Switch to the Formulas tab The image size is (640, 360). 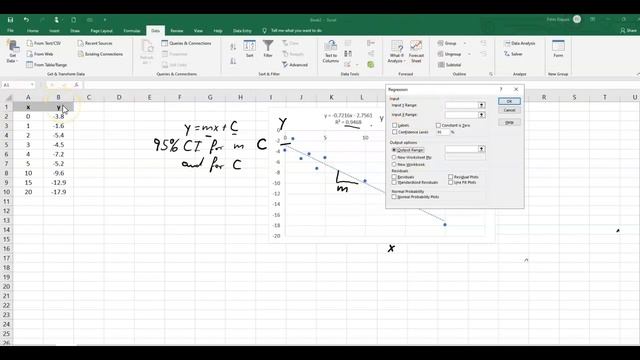point(131,31)
